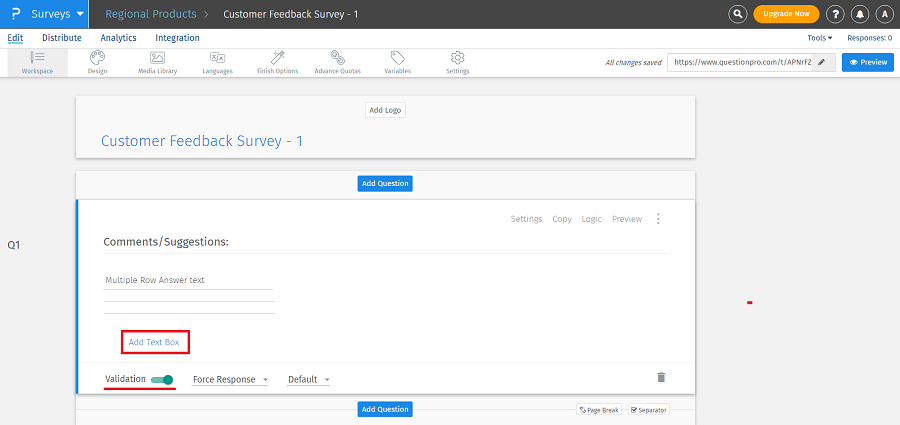The image size is (900, 425).
Task: Open Advance Quotas icon
Action: tap(337, 58)
